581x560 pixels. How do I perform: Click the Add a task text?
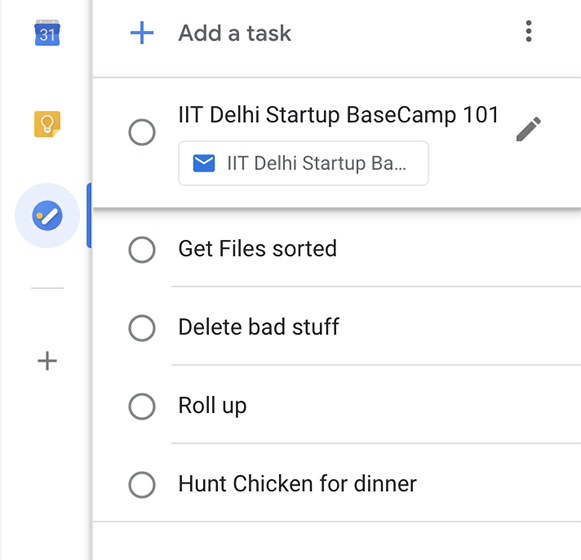point(235,33)
